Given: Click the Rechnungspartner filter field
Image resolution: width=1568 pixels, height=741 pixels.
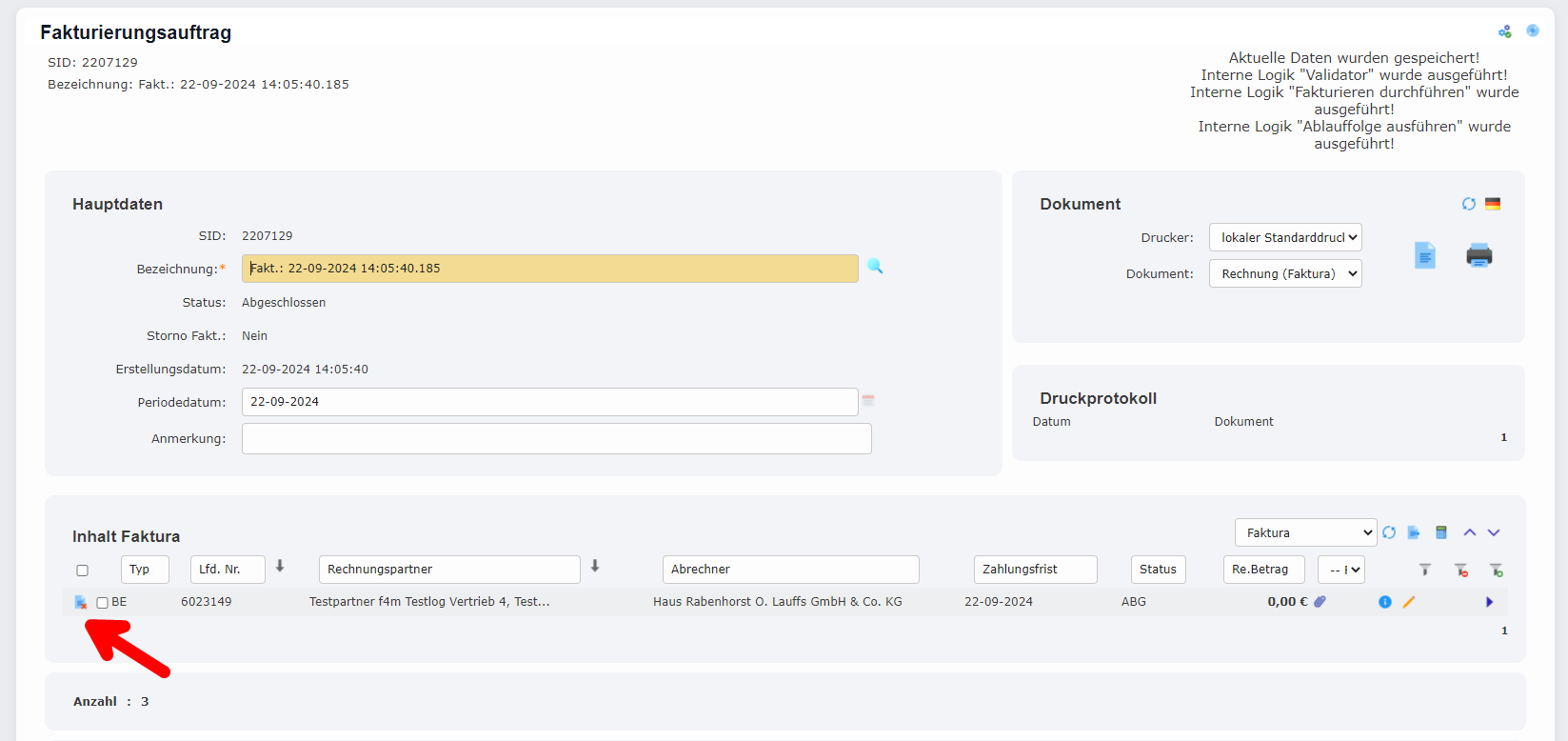Looking at the screenshot, I should [x=449, y=570].
